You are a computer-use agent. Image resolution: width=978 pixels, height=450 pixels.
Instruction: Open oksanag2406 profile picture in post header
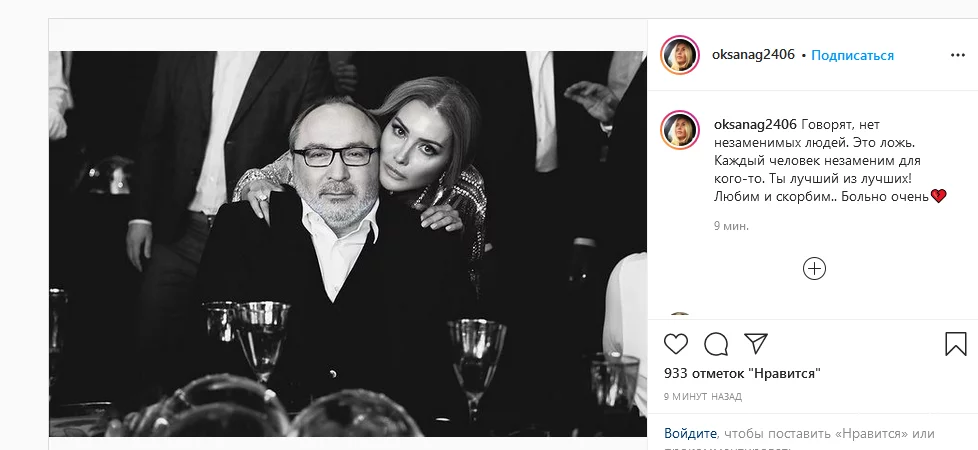pyautogui.click(x=679, y=55)
